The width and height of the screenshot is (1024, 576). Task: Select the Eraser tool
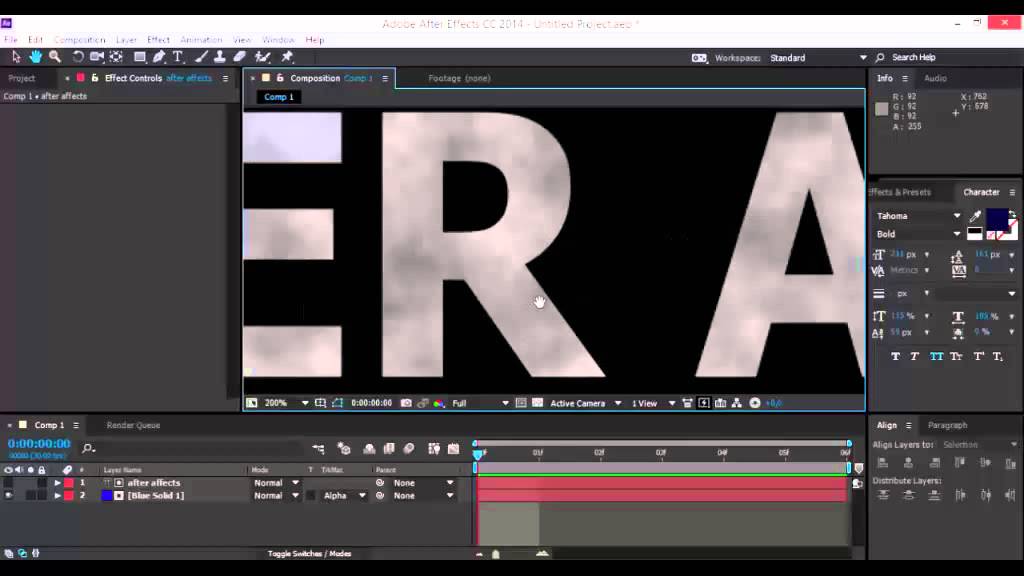[x=240, y=57]
